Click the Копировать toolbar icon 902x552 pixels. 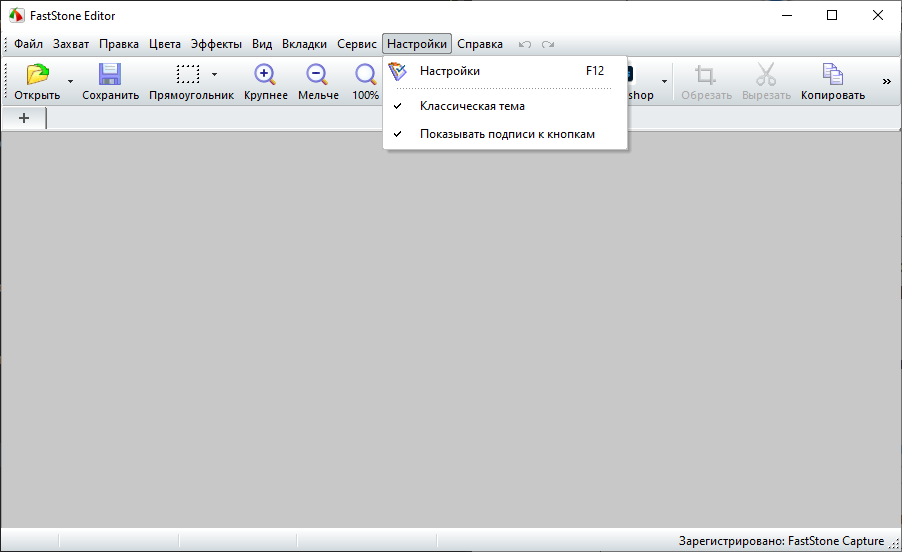tap(832, 75)
